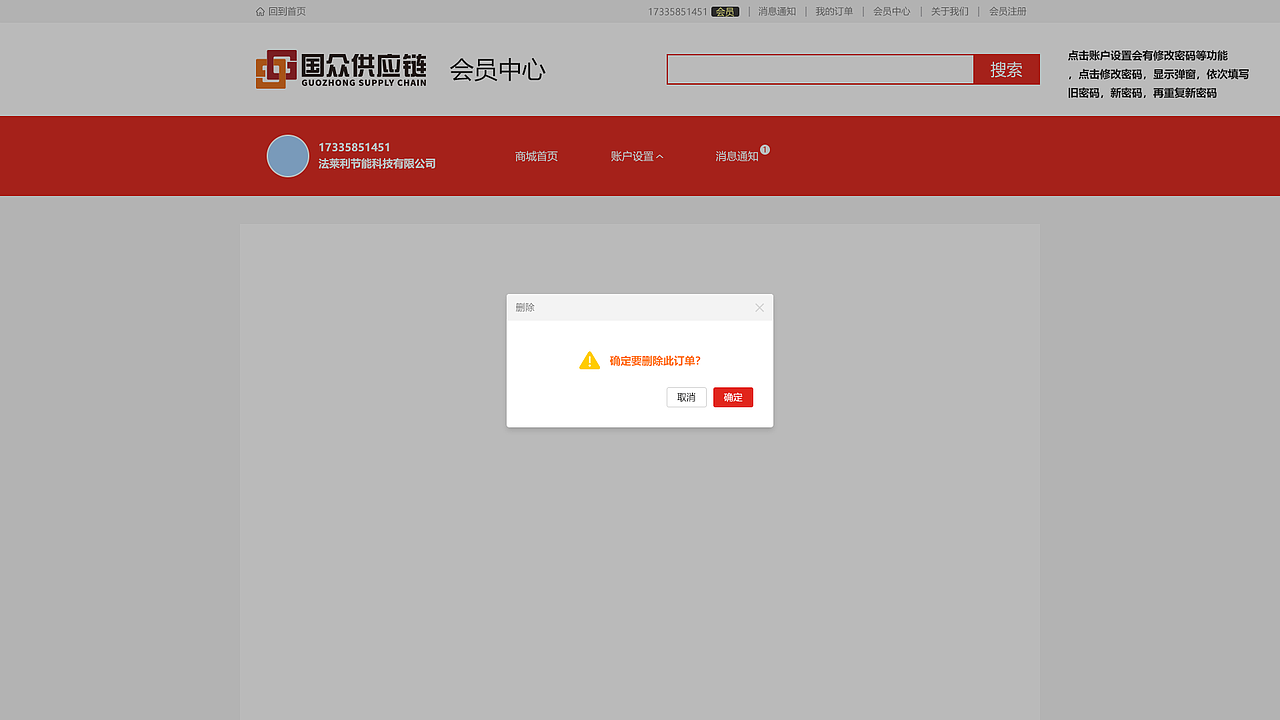Click the home icon beside 回到首页
The image size is (1280, 720).
259,11
